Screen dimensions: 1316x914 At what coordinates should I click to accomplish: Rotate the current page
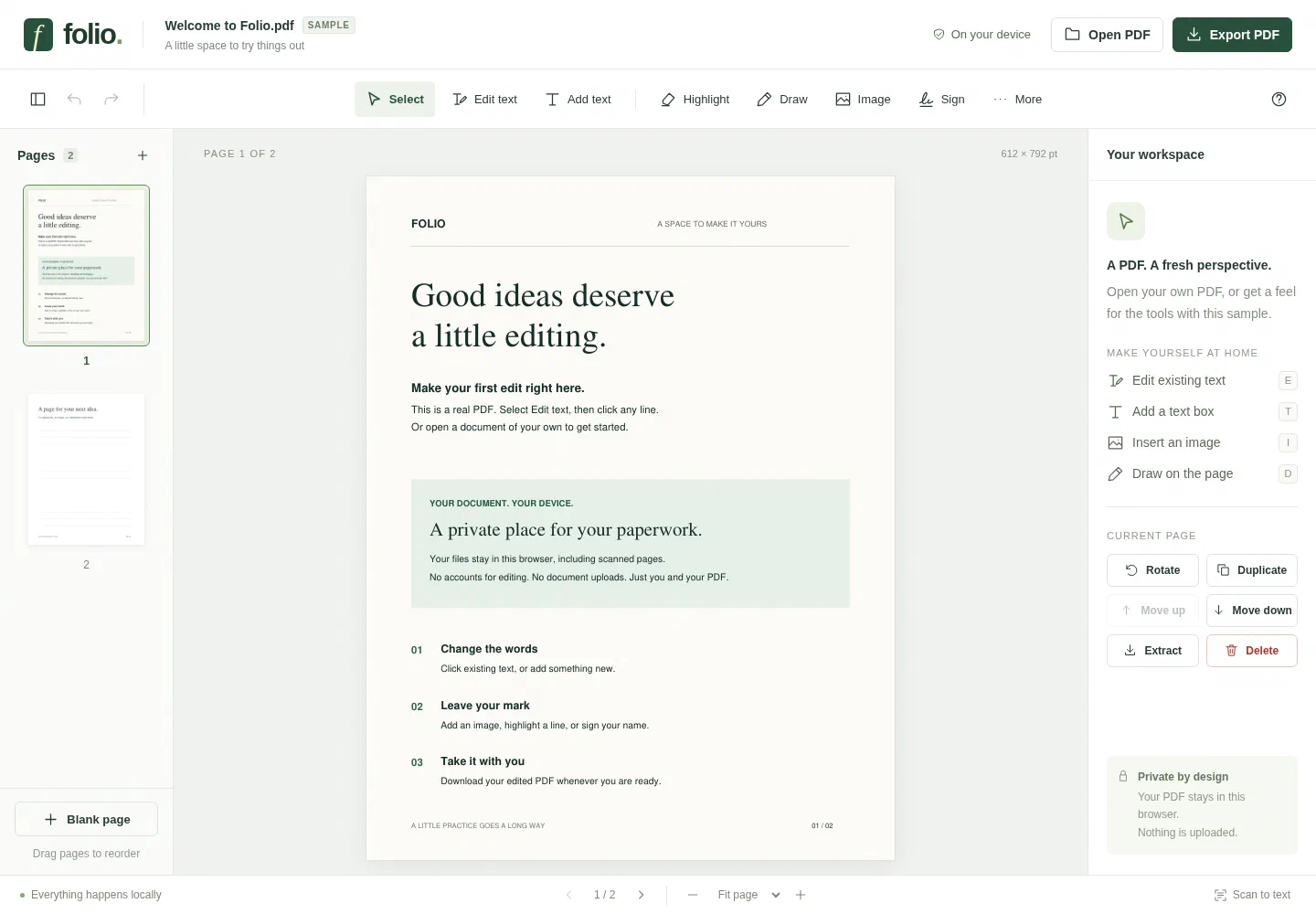pyautogui.click(x=1152, y=570)
